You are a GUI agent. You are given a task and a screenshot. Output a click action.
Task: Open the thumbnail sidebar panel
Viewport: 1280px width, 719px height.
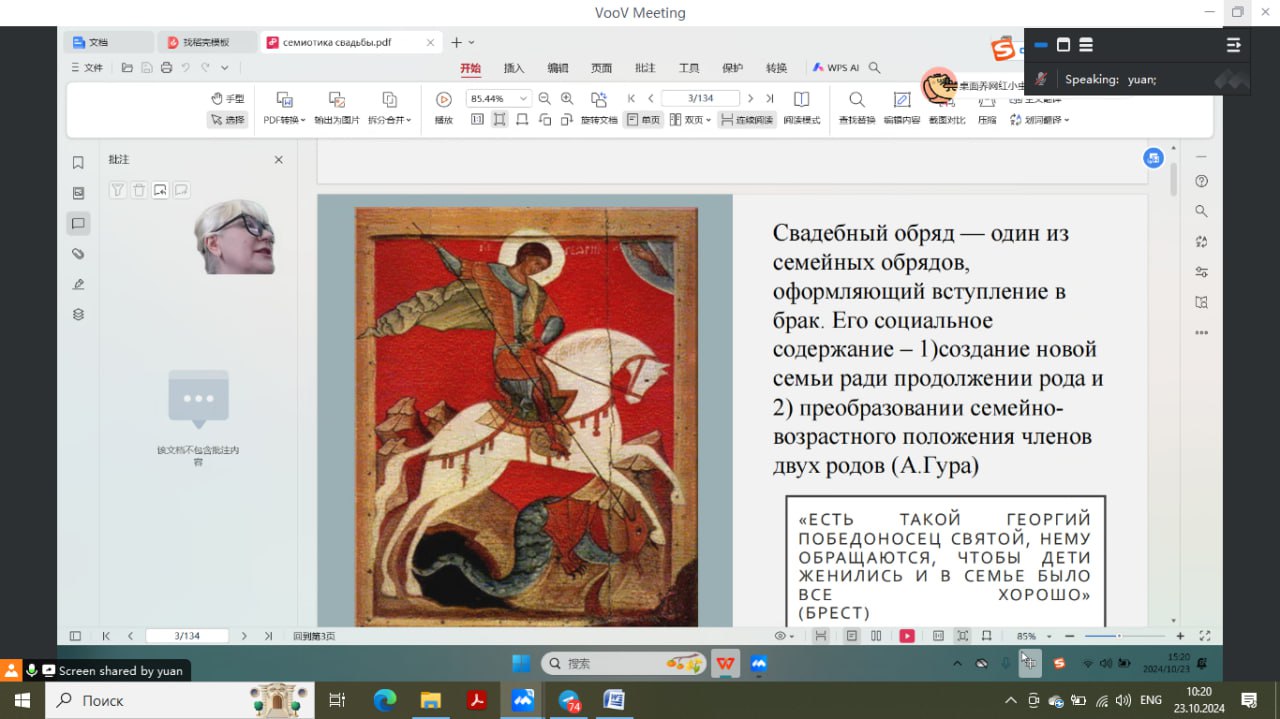(x=78, y=193)
